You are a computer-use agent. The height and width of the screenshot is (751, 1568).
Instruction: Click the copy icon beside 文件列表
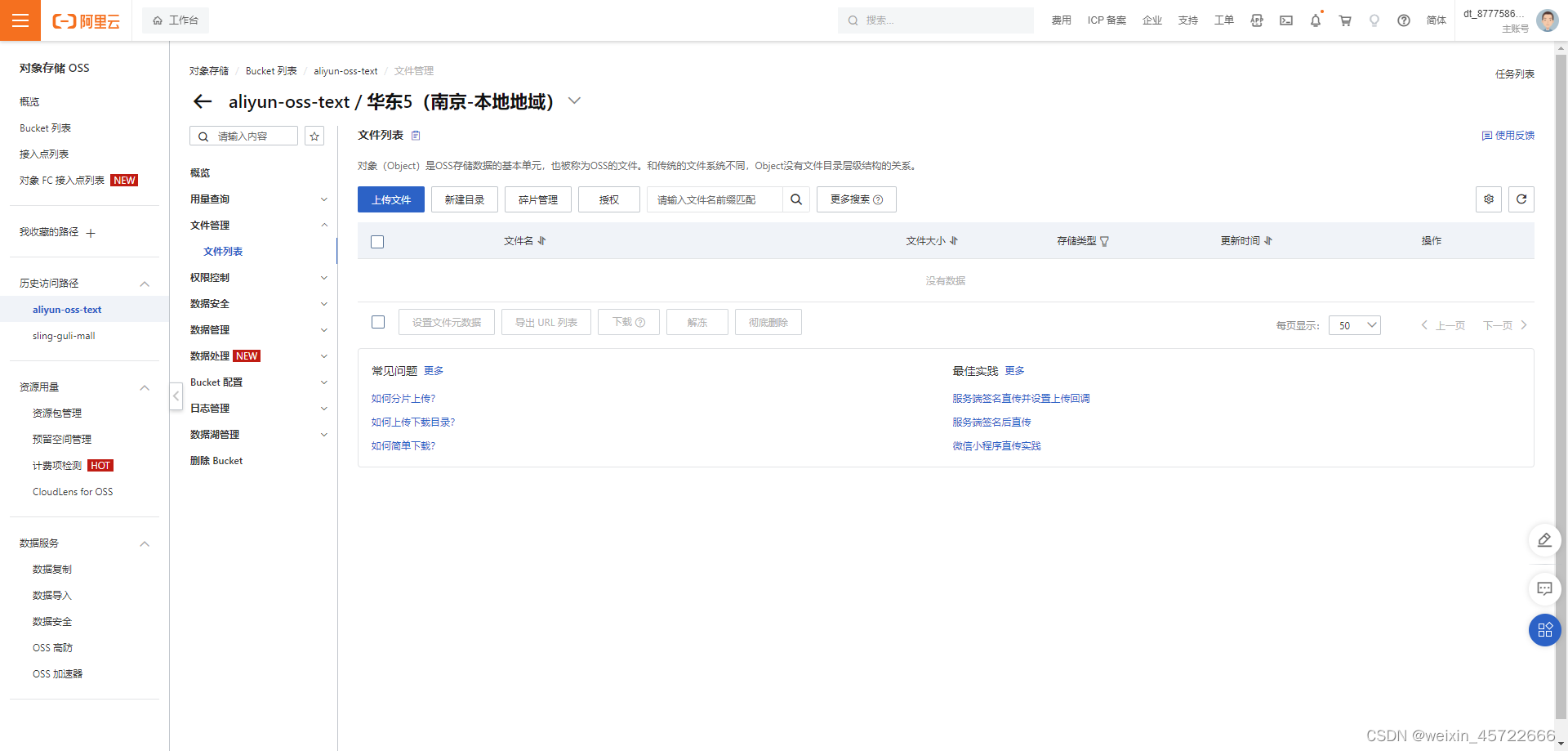(x=416, y=136)
